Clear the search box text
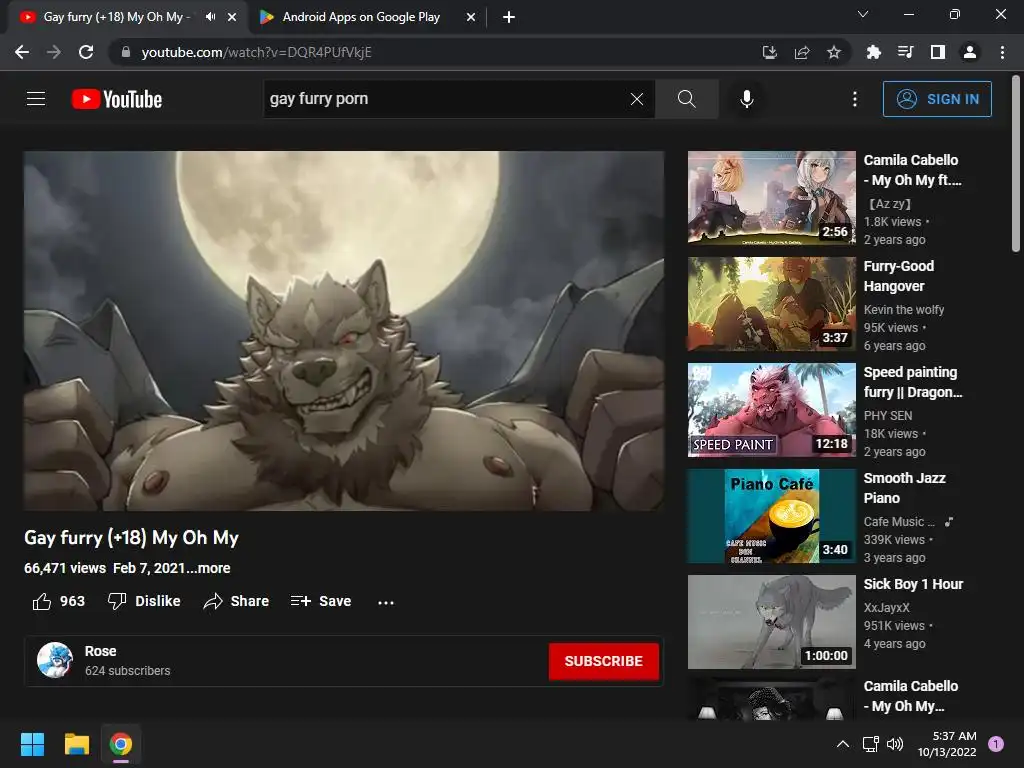 pyautogui.click(x=637, y=99)
